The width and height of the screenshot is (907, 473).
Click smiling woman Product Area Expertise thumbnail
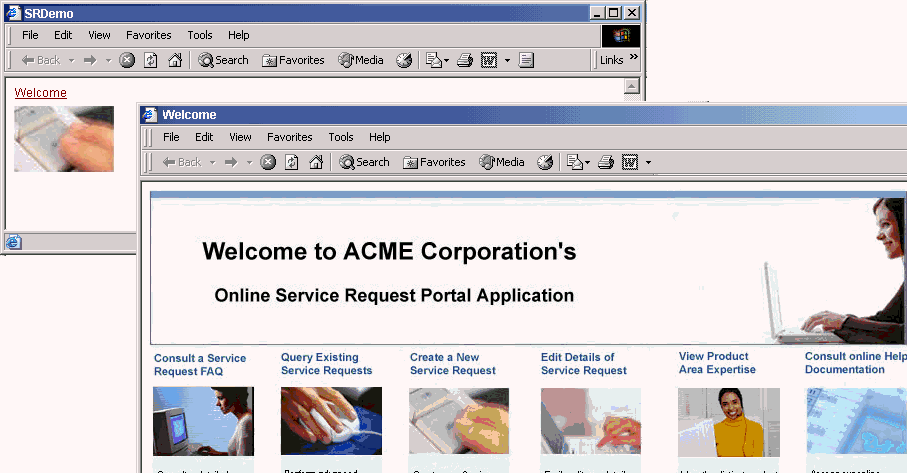[729, 422]
